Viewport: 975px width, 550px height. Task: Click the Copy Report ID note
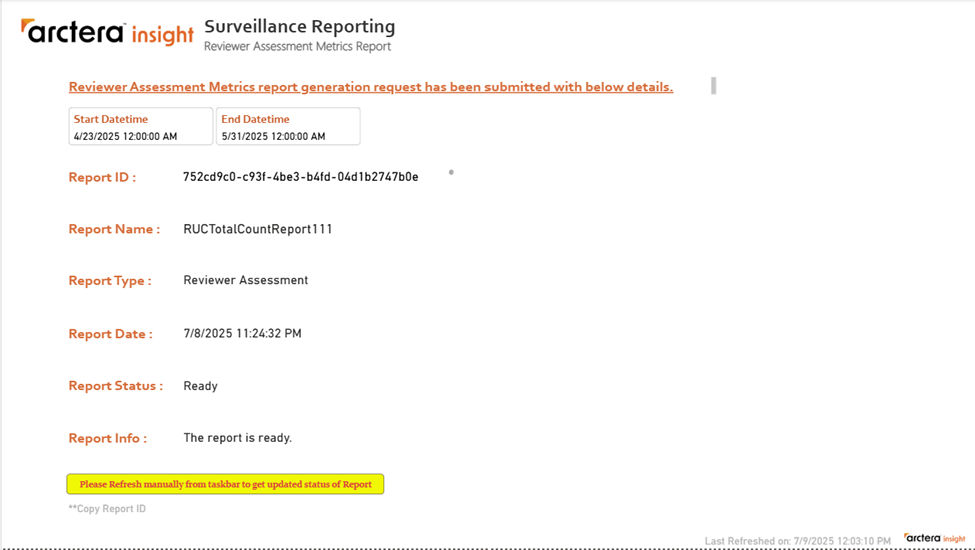[107, 508]
